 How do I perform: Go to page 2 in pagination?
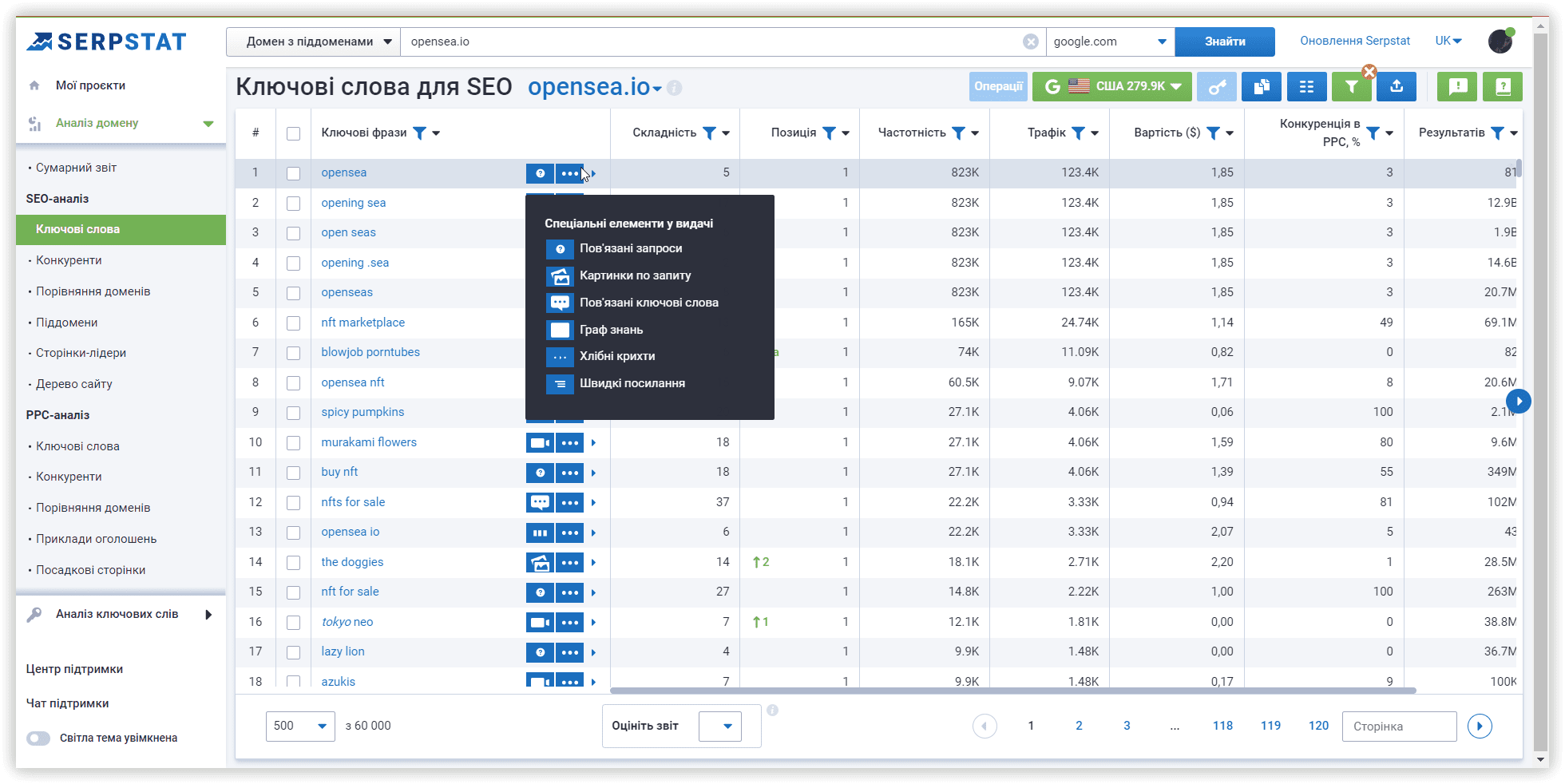[1079, 726]
